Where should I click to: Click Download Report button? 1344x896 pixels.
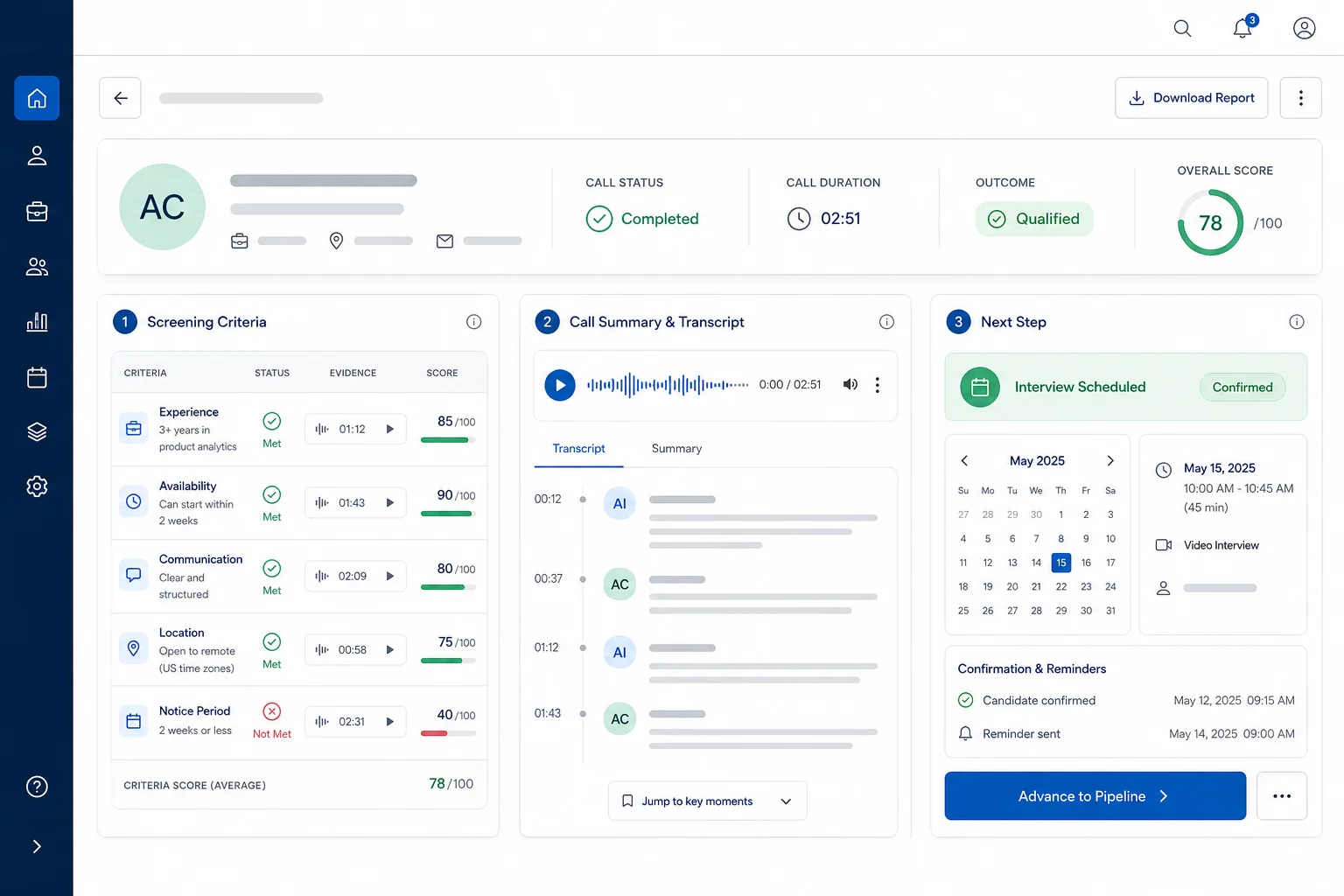[1191, 98]
